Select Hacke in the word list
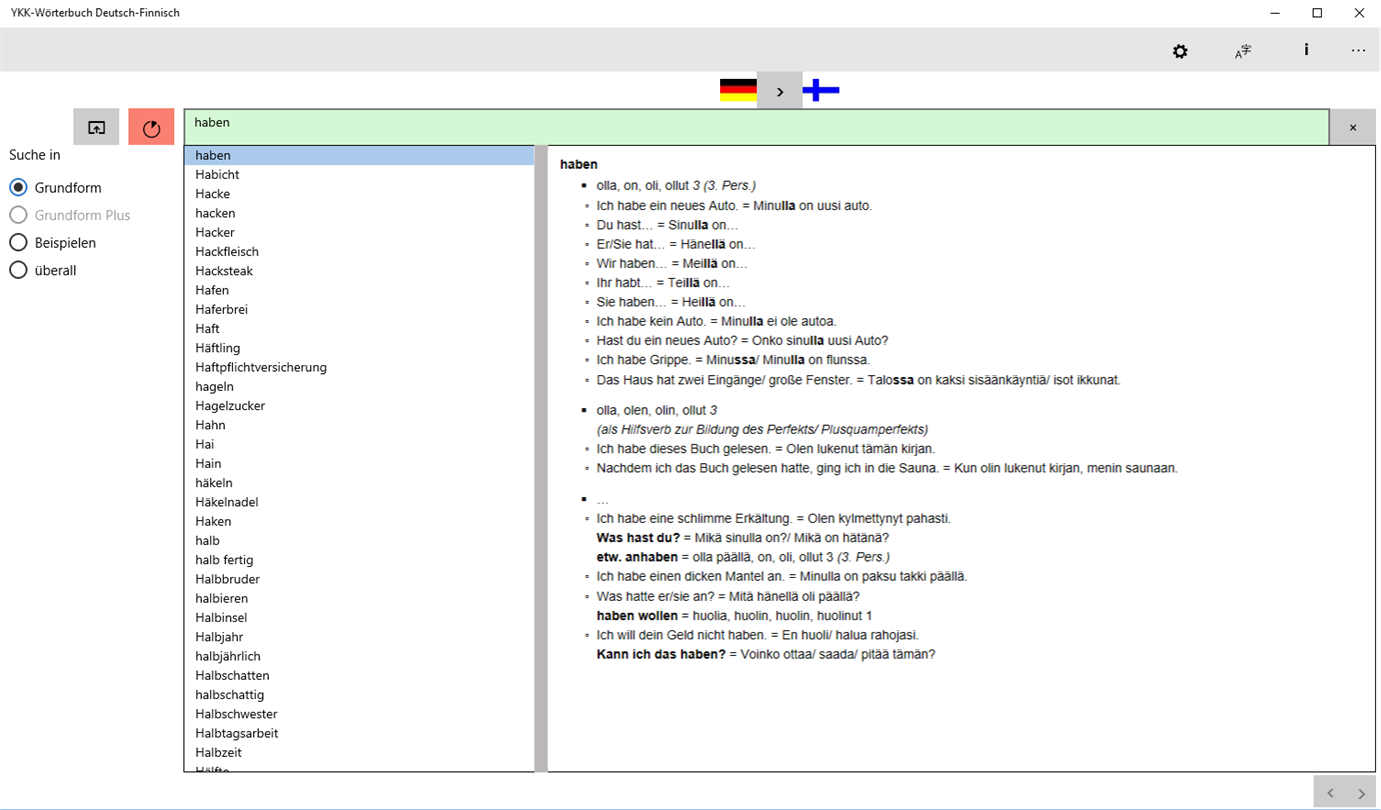This screenshot has width=1381, height=810. tap(360, 194)
